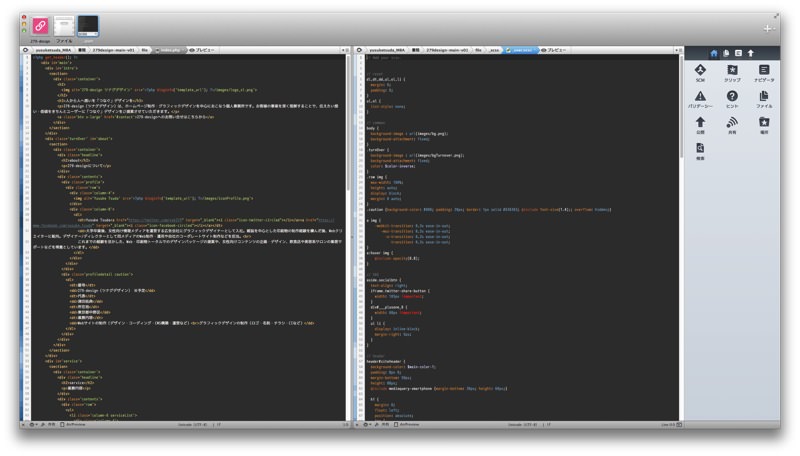
Task: Open the バリデーション warning-triangle tool
Action: (x=700, y=99)
